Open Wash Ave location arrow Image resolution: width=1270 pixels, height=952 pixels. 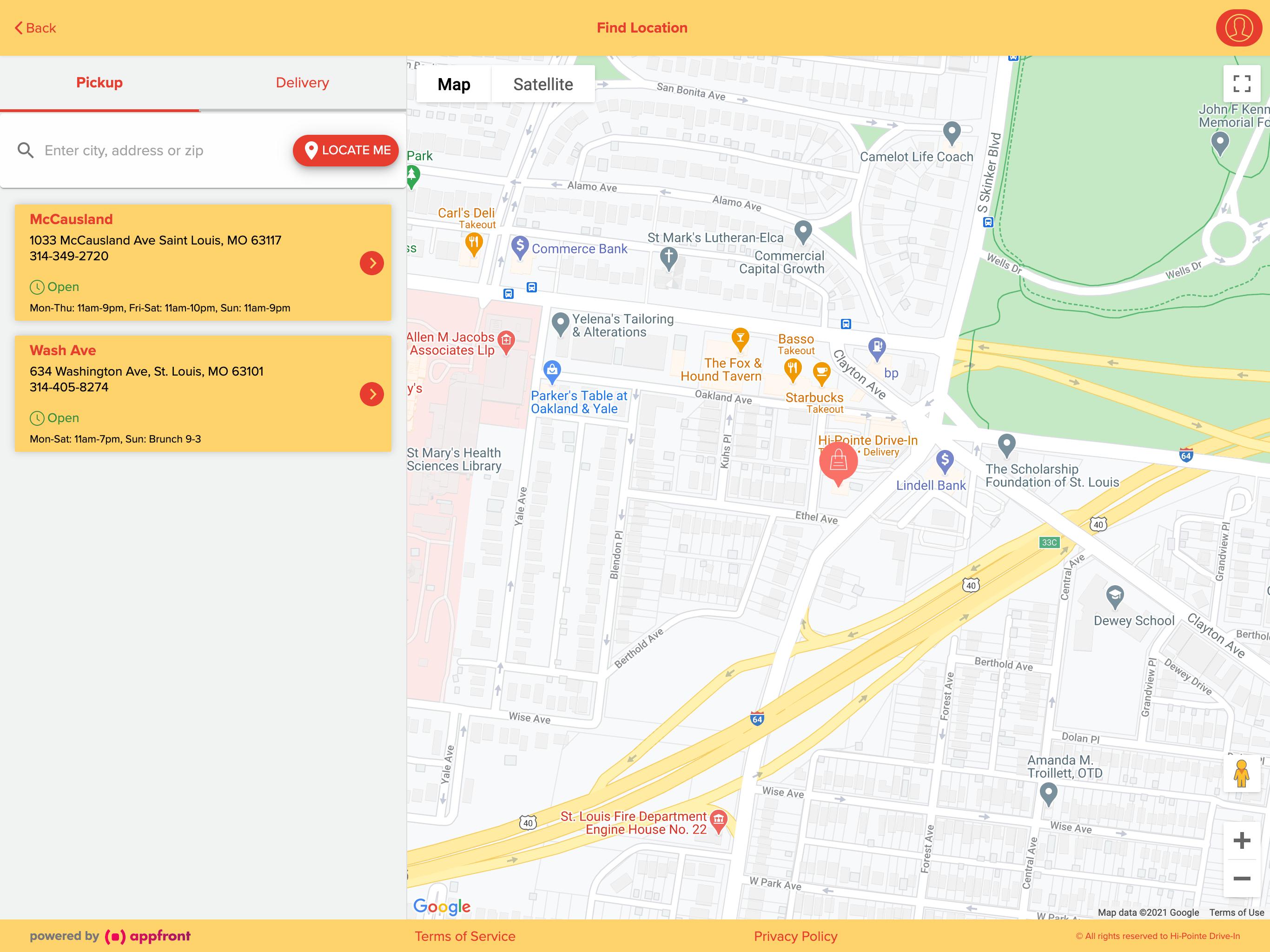[372, 395]
